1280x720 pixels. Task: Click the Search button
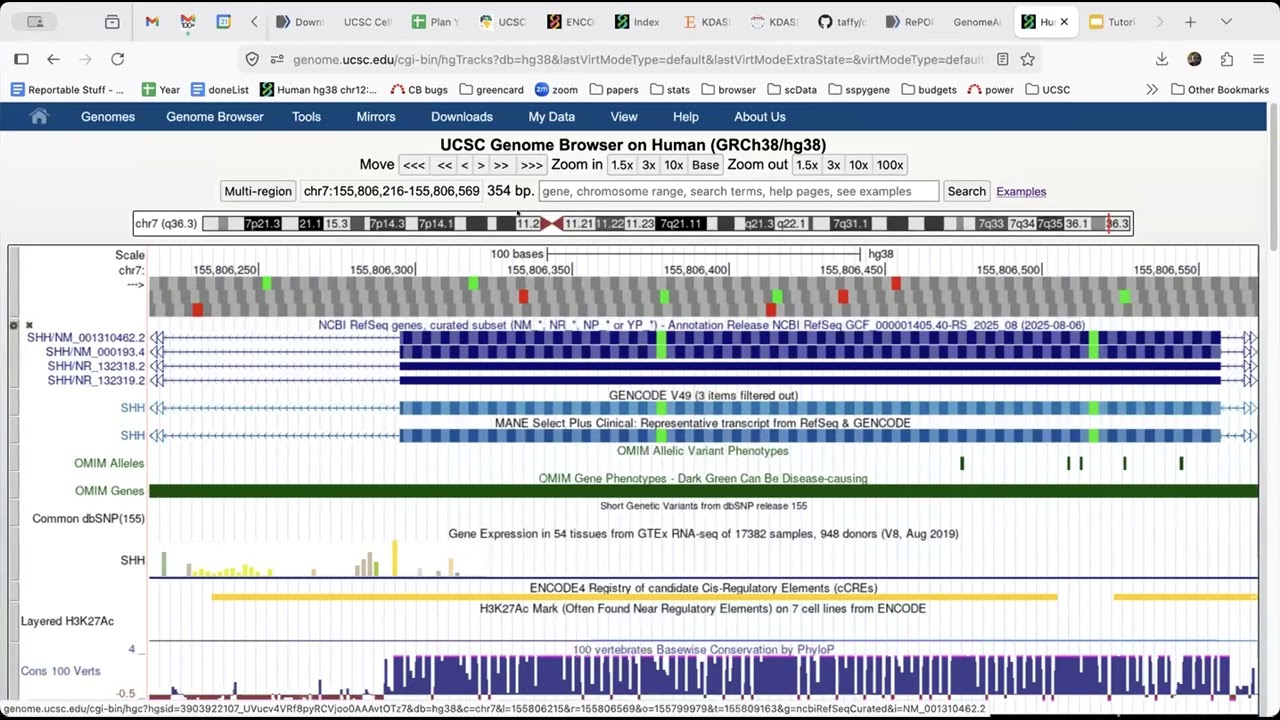pyautogui.click(x=966, y=191)
